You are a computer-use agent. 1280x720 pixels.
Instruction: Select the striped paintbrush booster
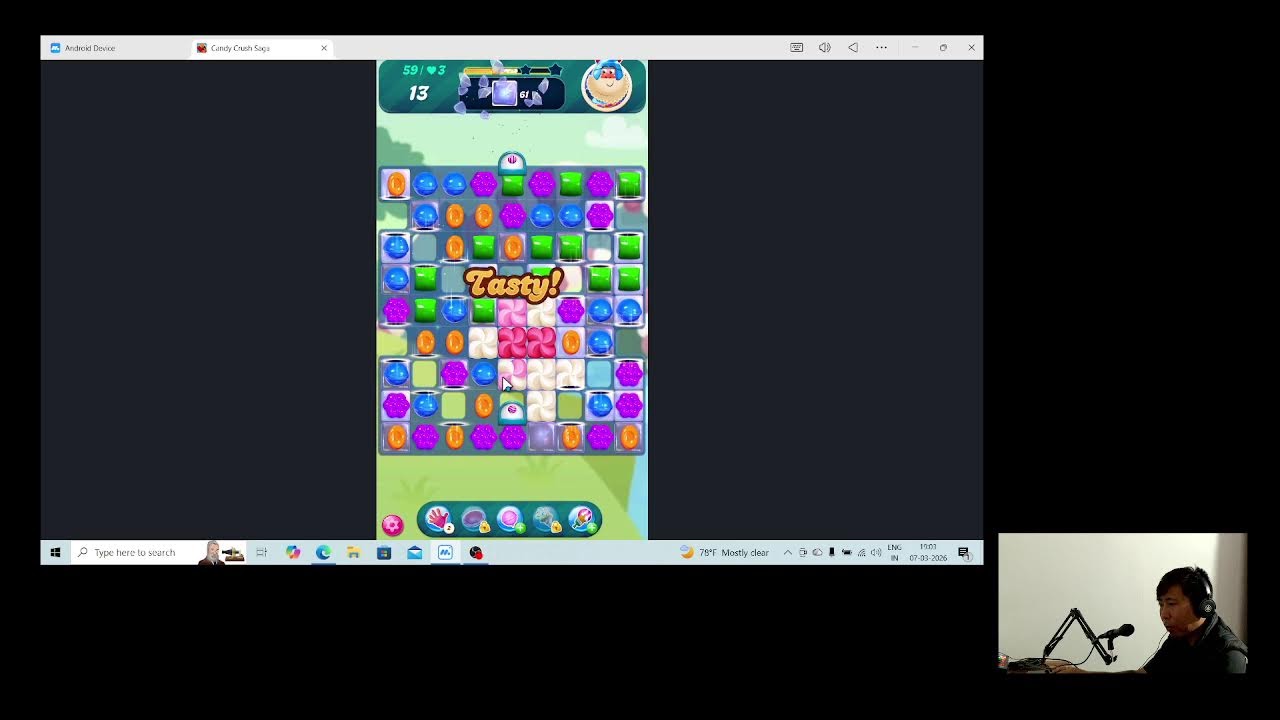click(x=582, y=519)
